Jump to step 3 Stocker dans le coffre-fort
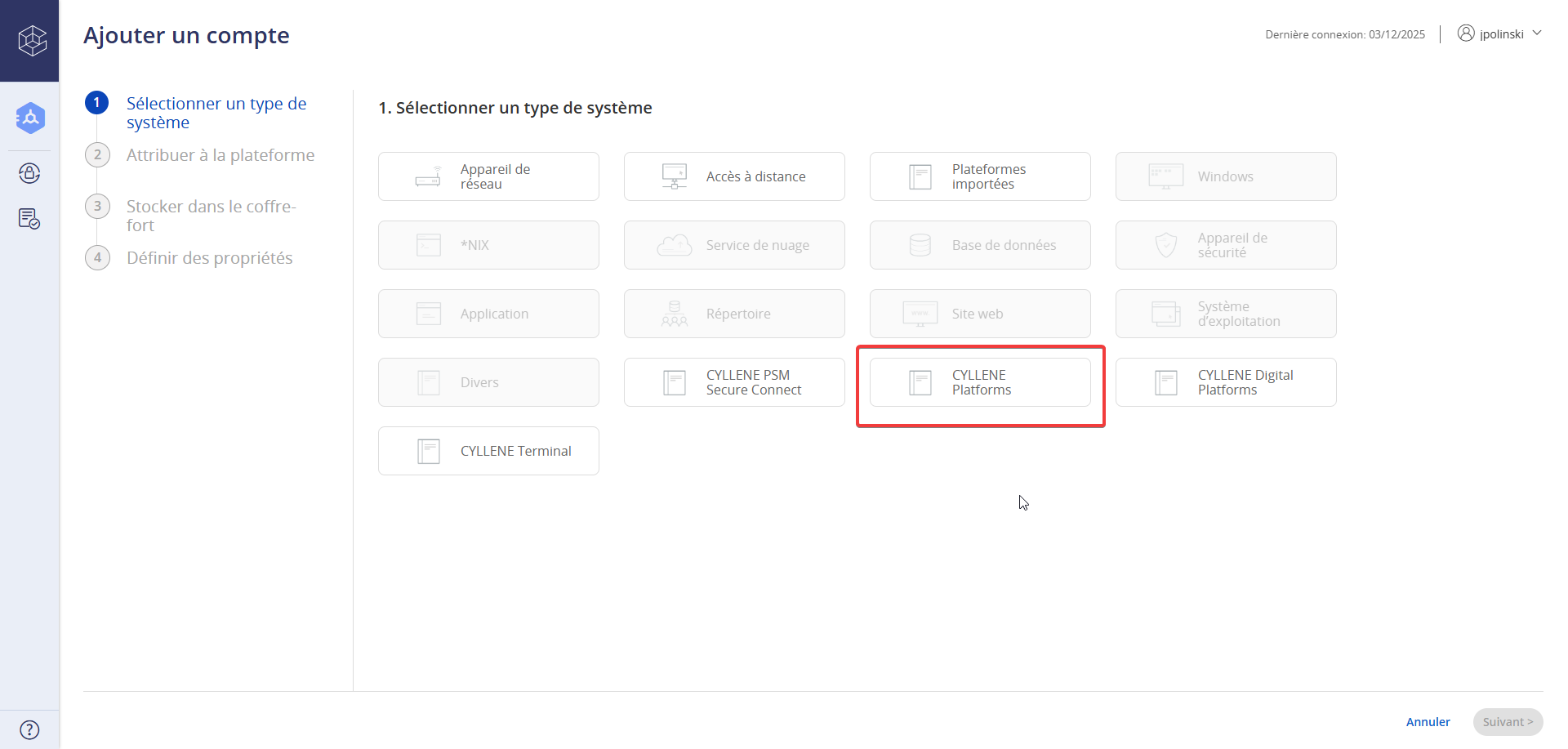The width and height of the screenshot is (1568, 749). [211, 216]
